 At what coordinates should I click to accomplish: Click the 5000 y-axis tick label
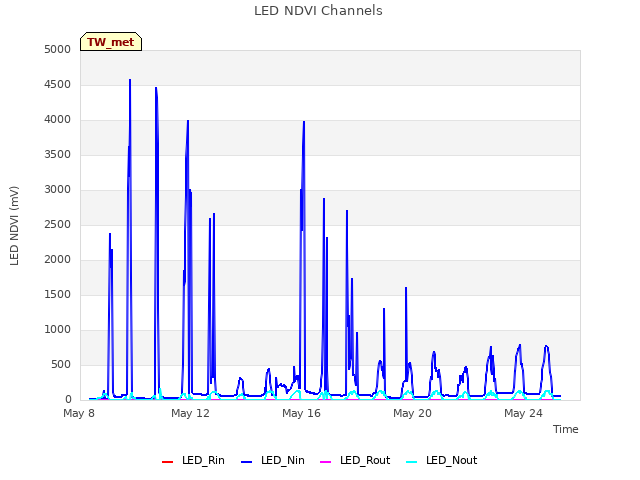tap(58, 50)
